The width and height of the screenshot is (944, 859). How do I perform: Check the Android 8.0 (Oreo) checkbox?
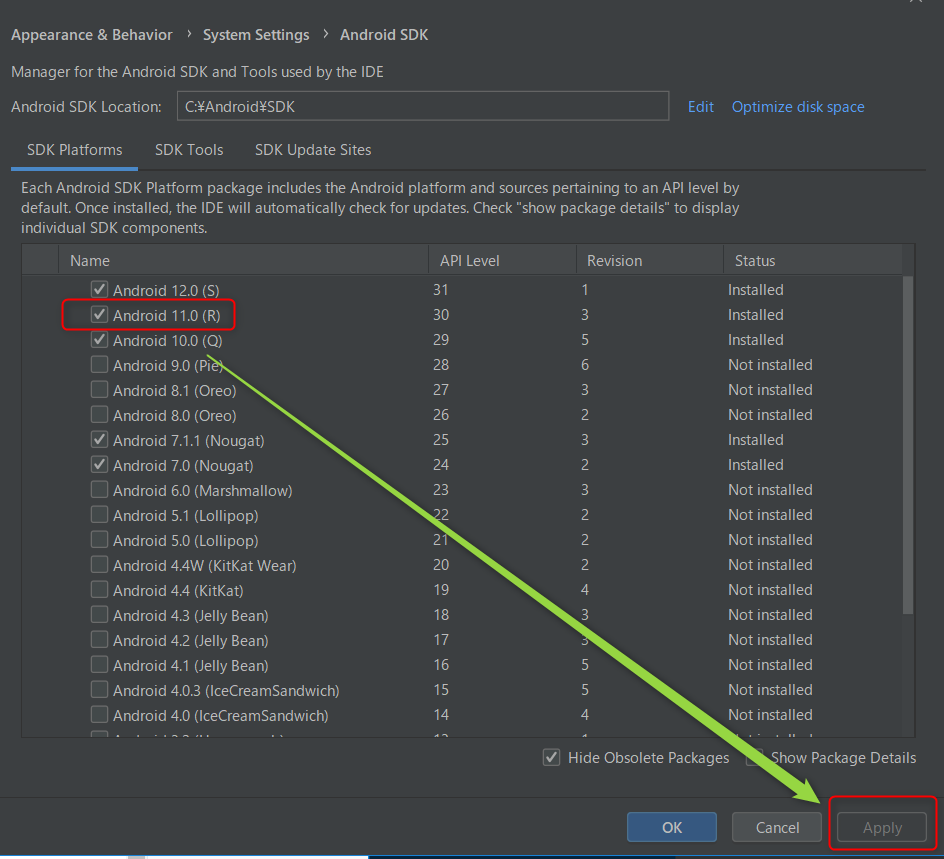pyautogui.click(x=99, y=415)
